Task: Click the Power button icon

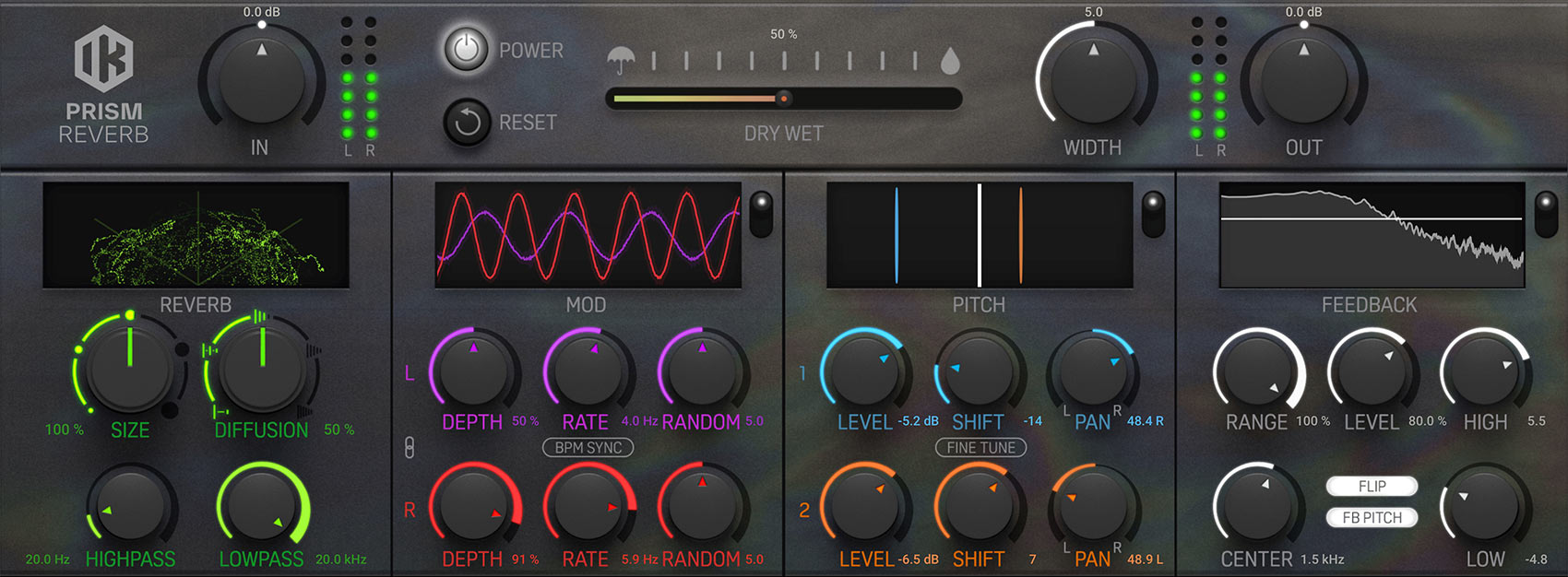Action: (x=466, y=50)
